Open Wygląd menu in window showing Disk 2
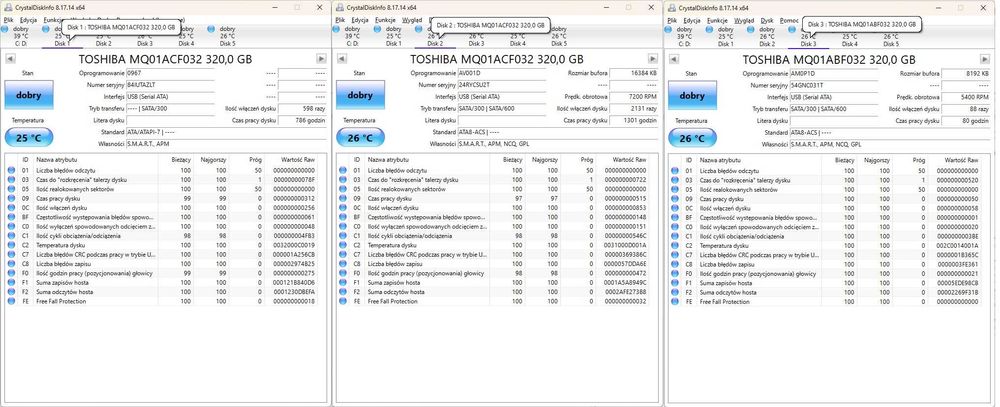 click(412, 20)
